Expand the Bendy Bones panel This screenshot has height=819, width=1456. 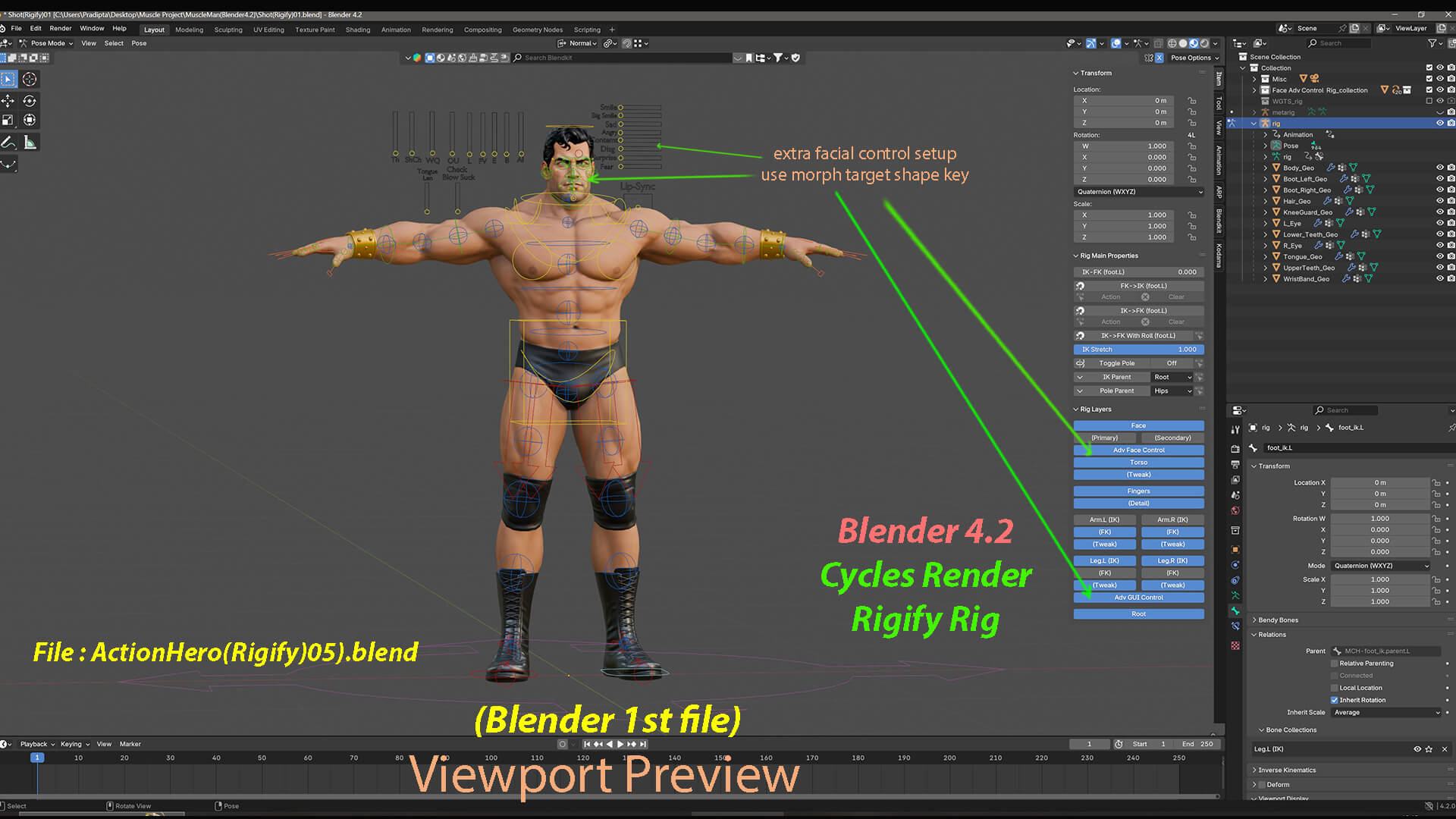(x=1278, y=620)
